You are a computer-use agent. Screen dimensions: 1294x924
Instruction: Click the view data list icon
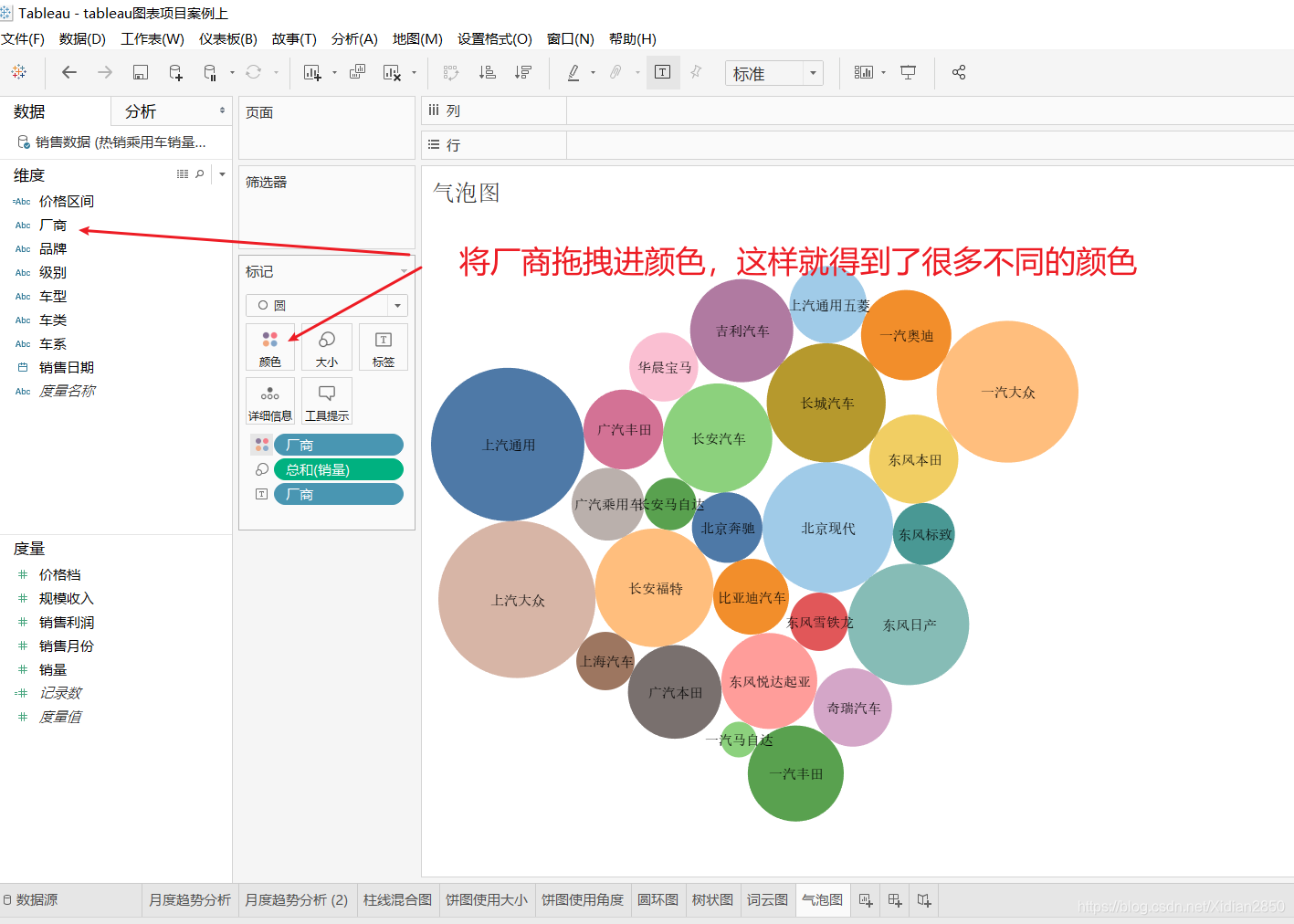pyautogui.click(x=183, y=173)
